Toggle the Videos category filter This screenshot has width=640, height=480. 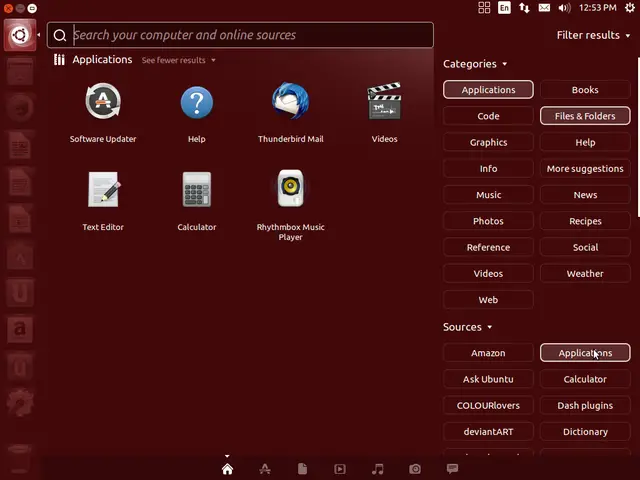point(488,273)
